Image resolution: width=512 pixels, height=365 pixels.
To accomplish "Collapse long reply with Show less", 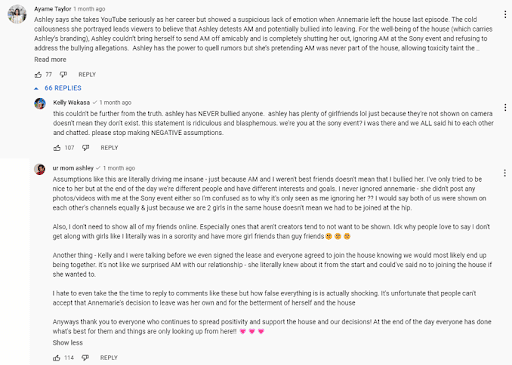I will point(67,343).
